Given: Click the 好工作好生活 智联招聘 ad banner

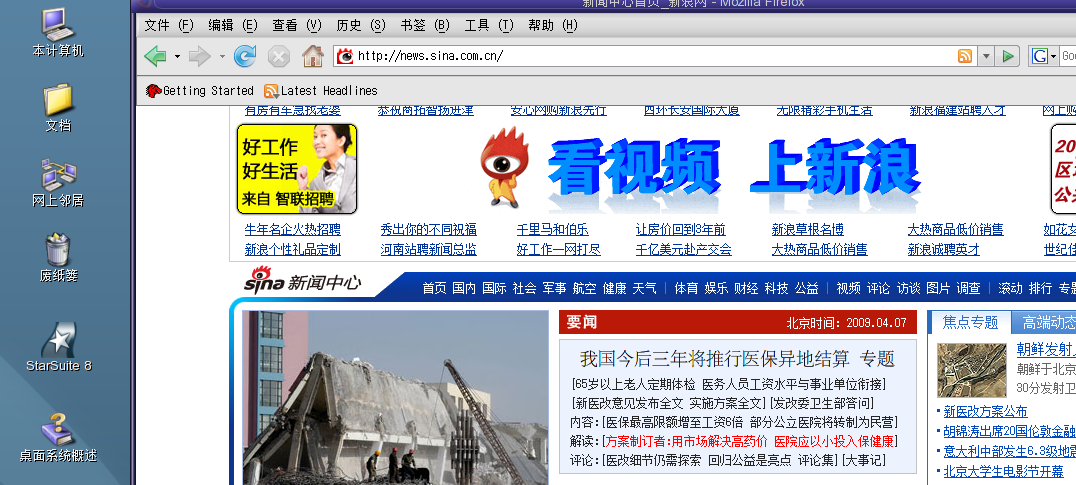Looking at the screenshot, I should pyautogui.click(x=297, y=169).
